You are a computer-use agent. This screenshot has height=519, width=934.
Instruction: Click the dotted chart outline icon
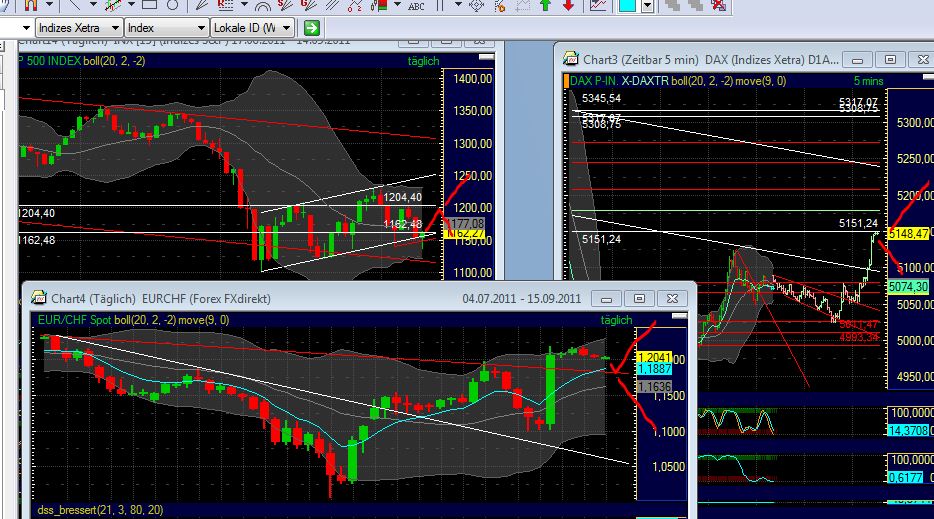coord(522,5)
